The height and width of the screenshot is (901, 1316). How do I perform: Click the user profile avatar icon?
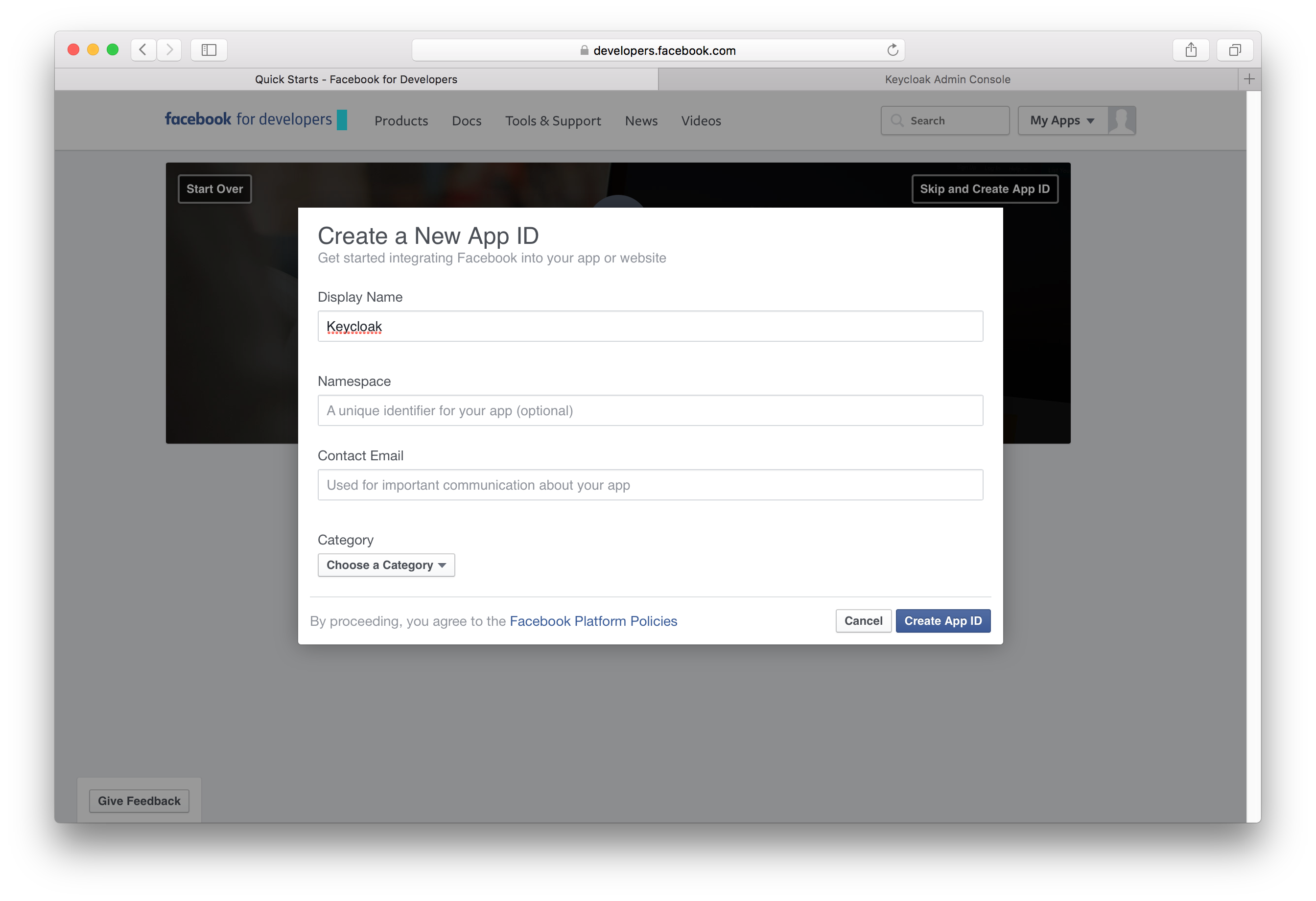tap(1121, 120)
